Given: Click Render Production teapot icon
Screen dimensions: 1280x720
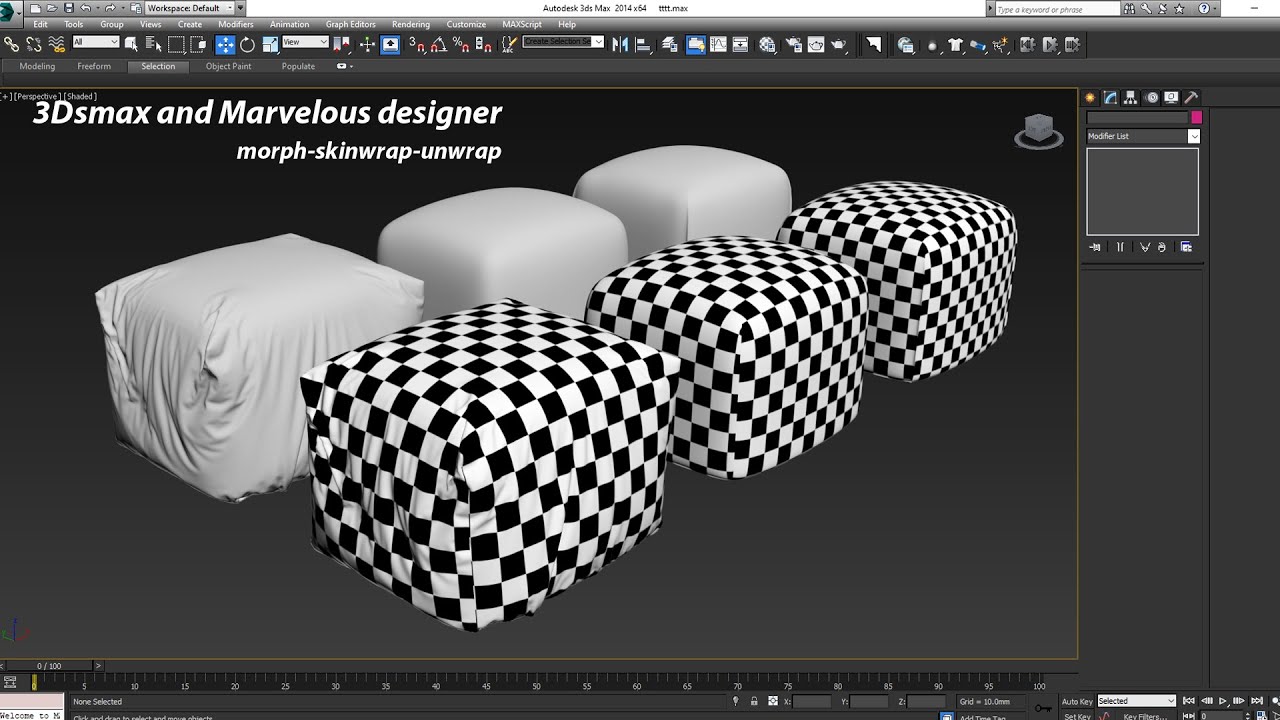Looking at the screenshot, I should click(838, 44).
